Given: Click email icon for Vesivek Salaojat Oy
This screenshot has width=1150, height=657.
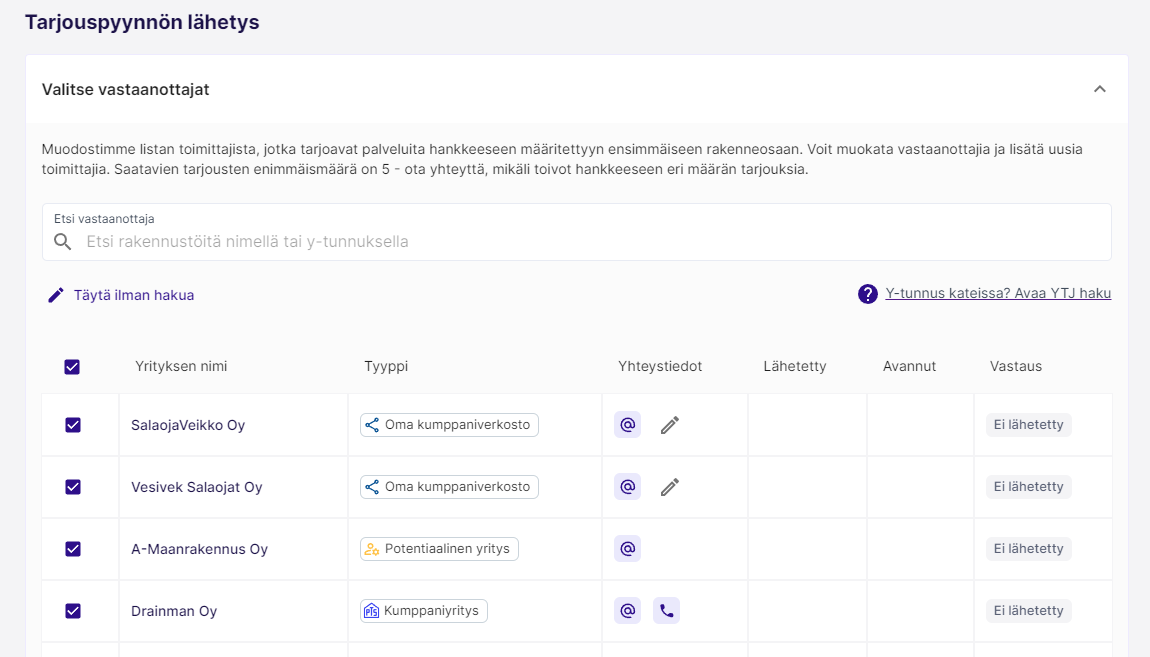Looking at the screenshot, I should click(x=627, y=487).
